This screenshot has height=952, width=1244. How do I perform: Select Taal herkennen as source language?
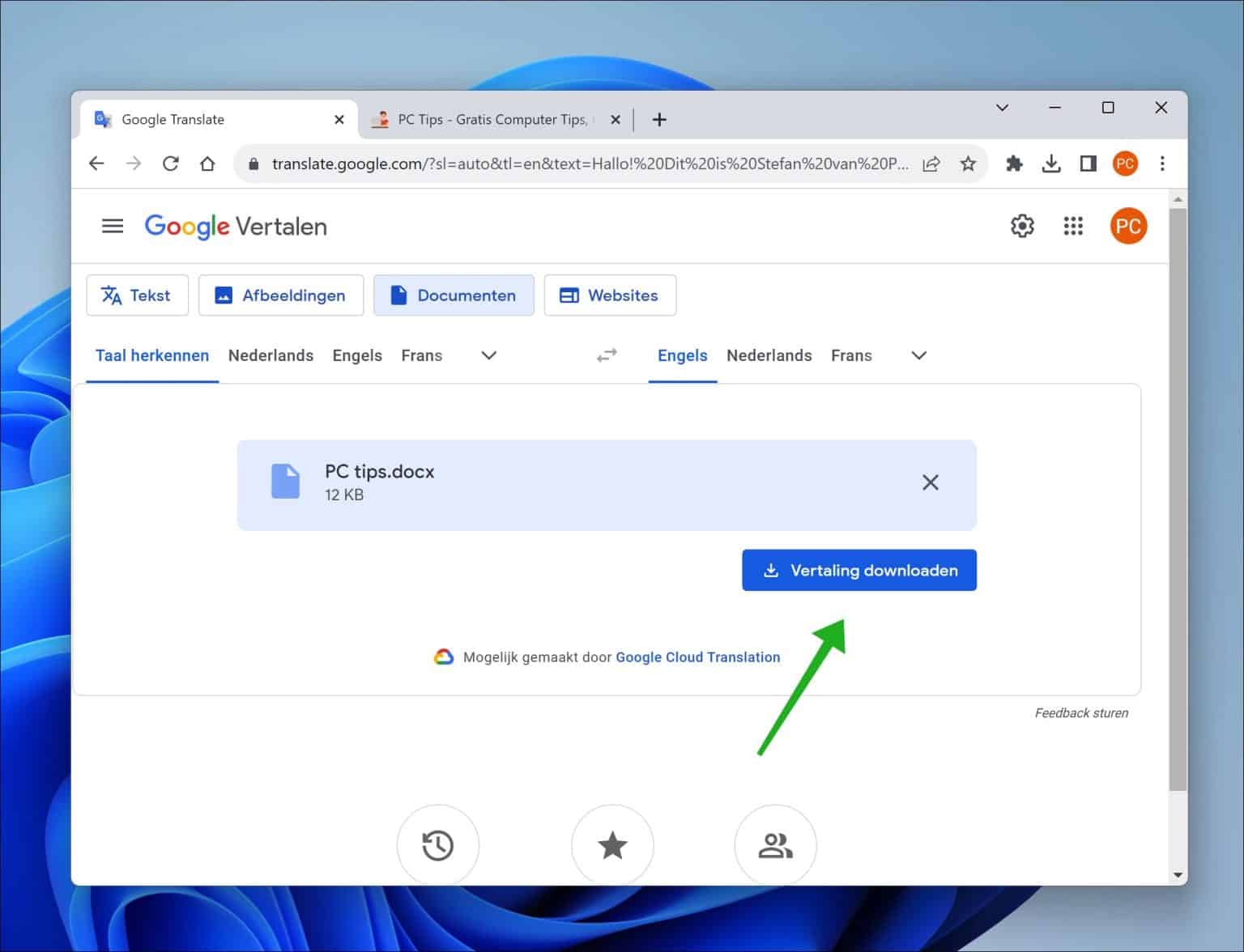pyautogui.click(x=151, y=355)
